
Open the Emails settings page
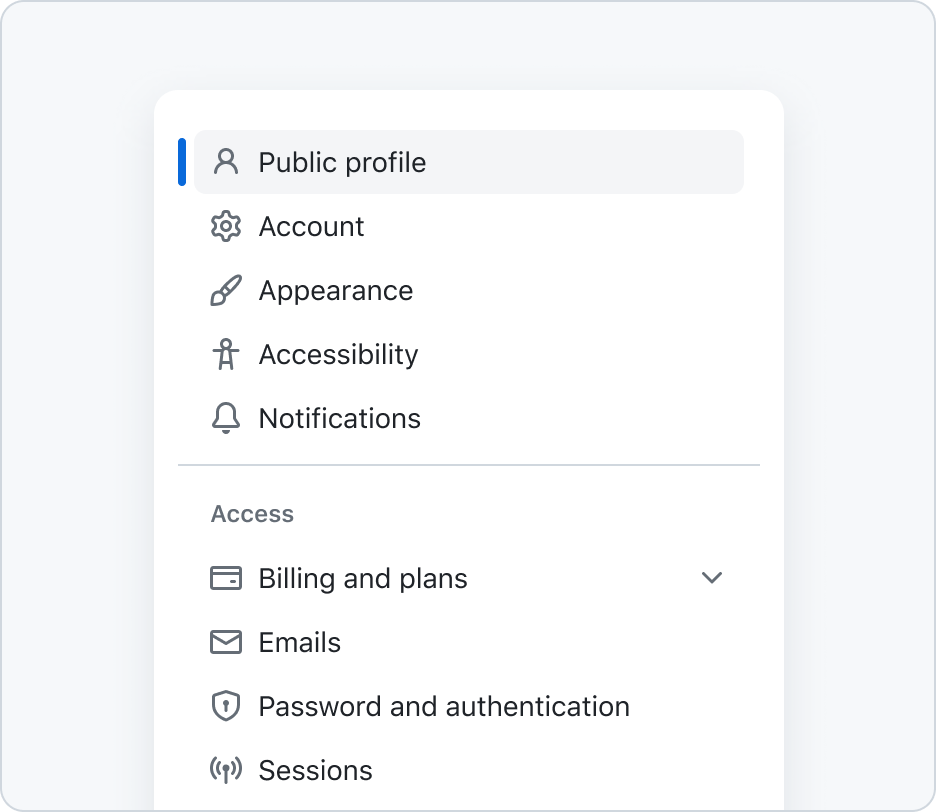coord(469,642)
